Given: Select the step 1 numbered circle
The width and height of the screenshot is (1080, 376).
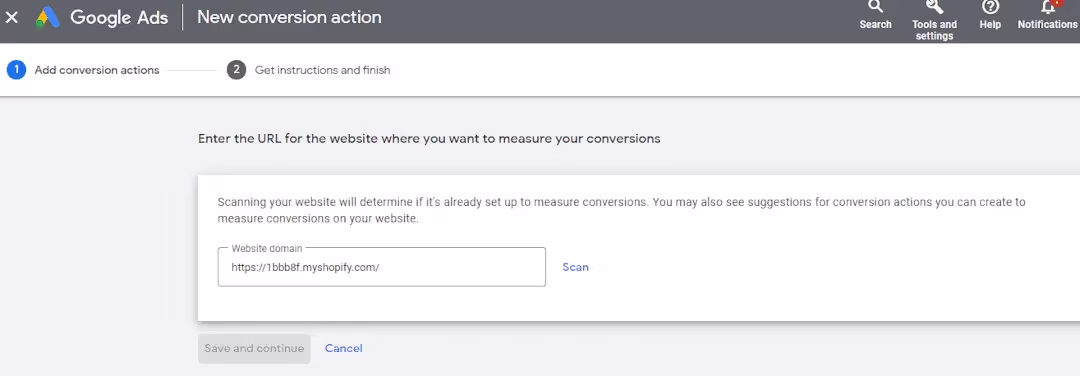Looking at the screenshot, I should pyautogui.click(x=17, y=70).
